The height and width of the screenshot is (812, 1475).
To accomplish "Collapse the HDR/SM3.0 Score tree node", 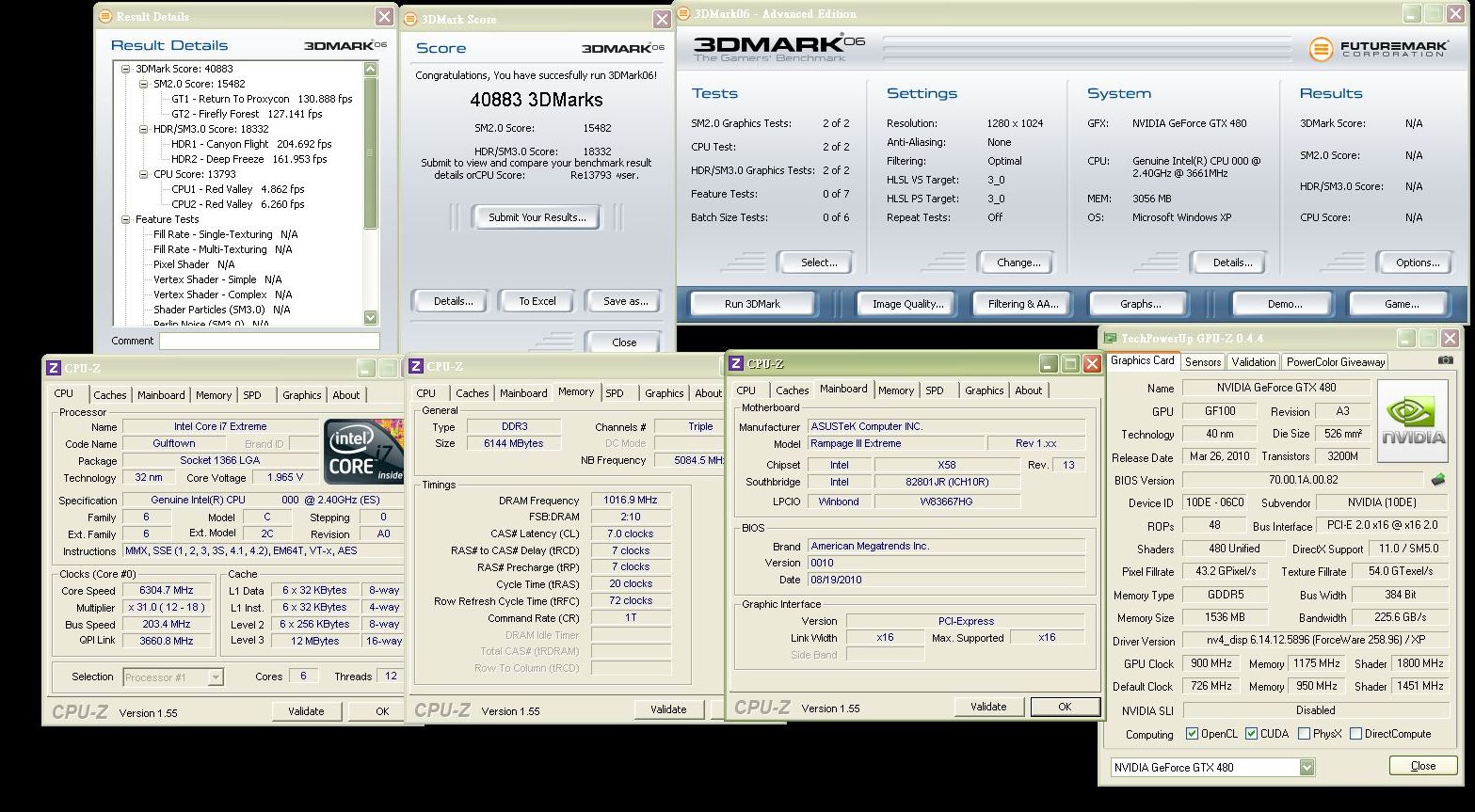I will 143,129.
